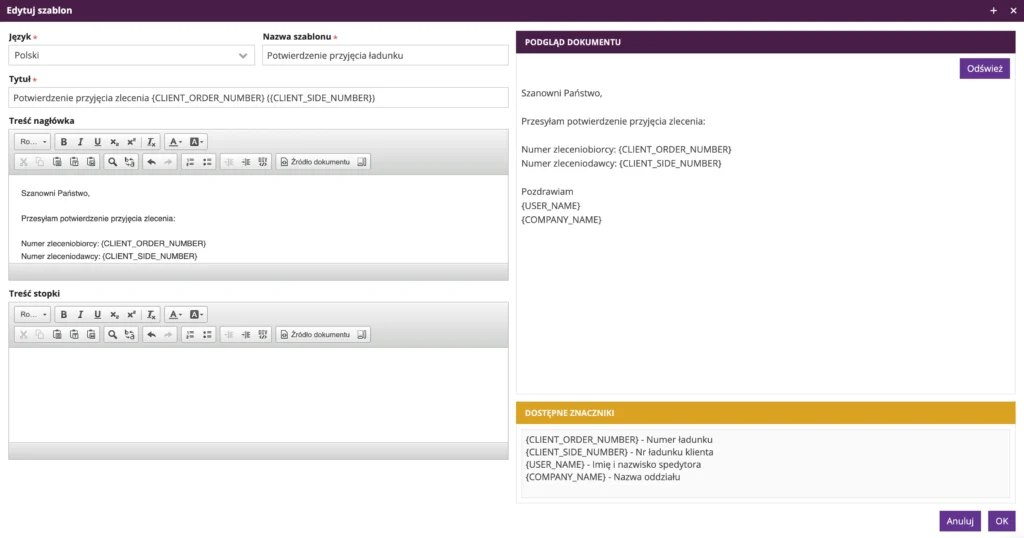Click the PODGLĄD DOKUMENTU panel header

click(x=765, y=42)
